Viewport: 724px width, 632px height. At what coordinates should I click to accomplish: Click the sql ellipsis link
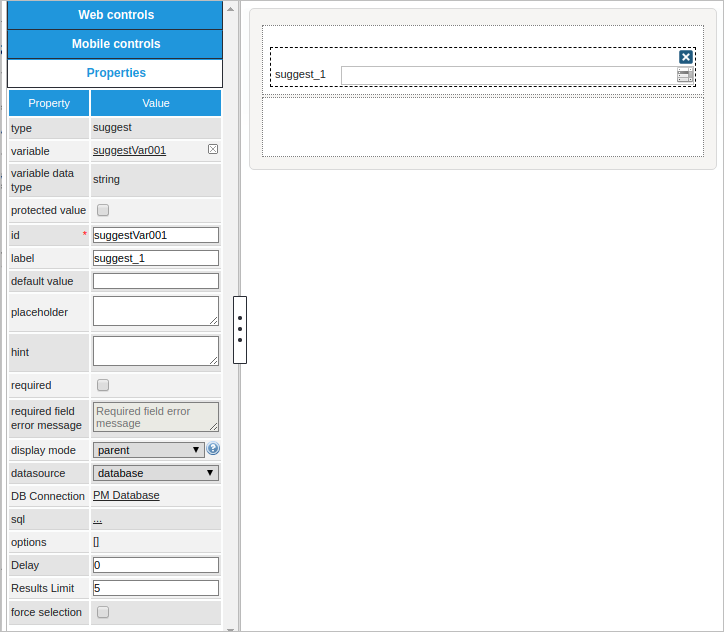(98, 519)
